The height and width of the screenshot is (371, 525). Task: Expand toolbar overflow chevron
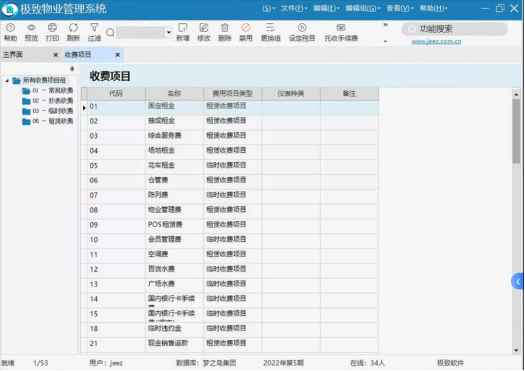click(x=385, y=25)
